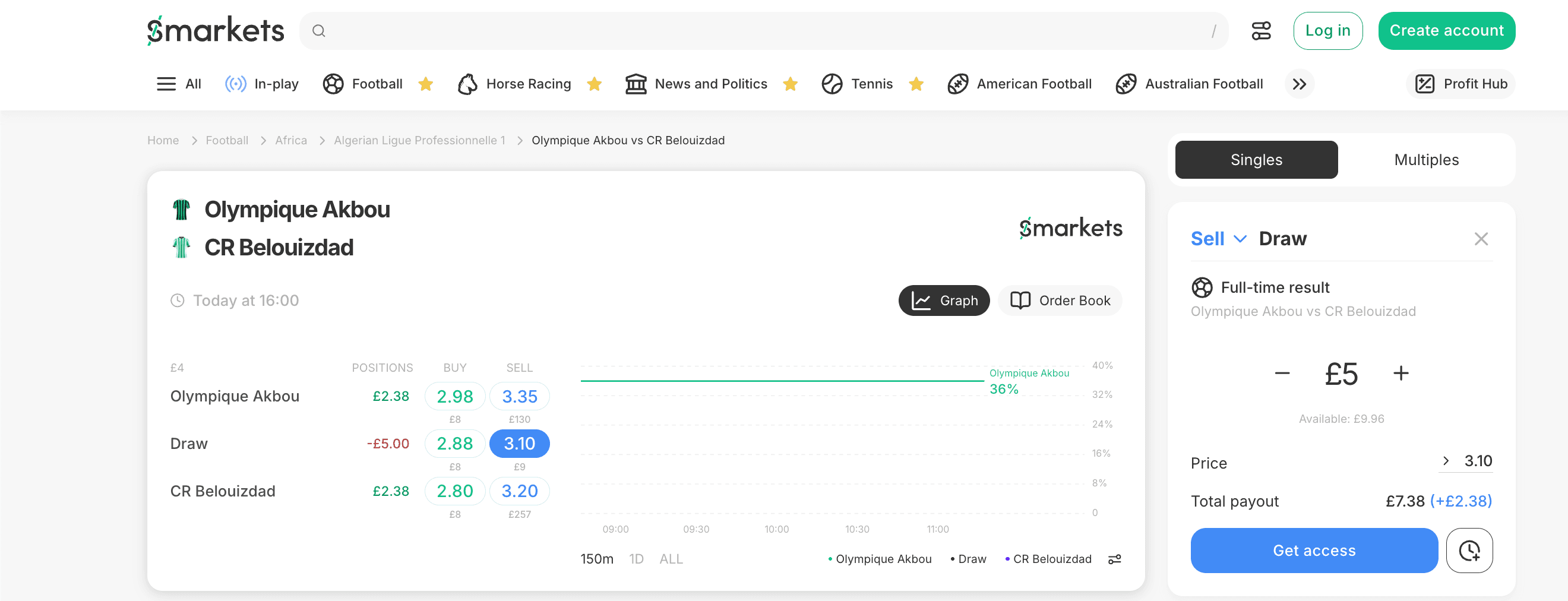1568x601 pixels.
Task: Open graph settings sliders icon
Action: point(1114,559)
